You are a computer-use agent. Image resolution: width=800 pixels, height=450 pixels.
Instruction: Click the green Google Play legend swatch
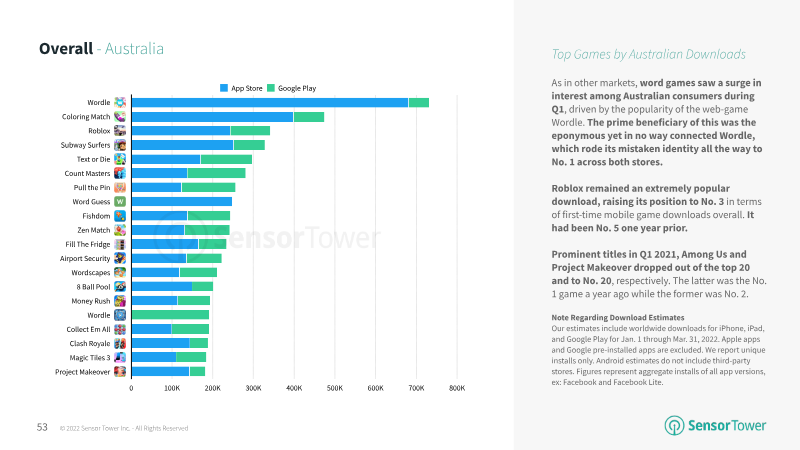271,88
